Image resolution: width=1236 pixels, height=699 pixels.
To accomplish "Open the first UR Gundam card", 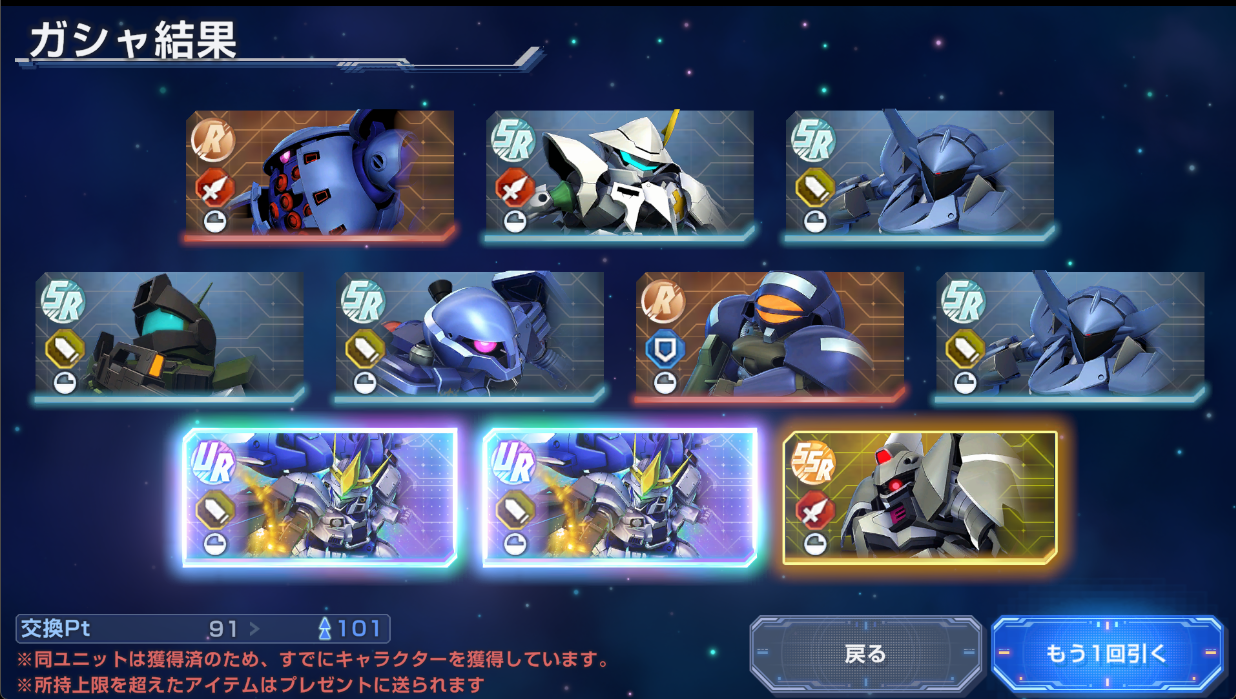I will (x=320, y=497).
